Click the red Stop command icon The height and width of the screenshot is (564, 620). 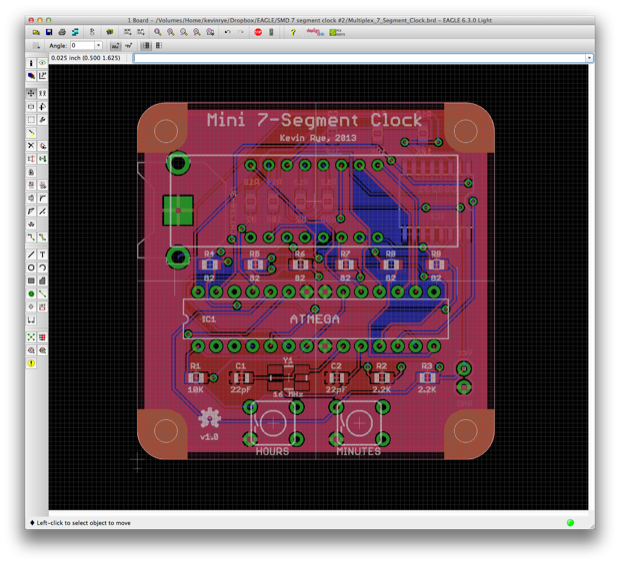coord(258,32)
